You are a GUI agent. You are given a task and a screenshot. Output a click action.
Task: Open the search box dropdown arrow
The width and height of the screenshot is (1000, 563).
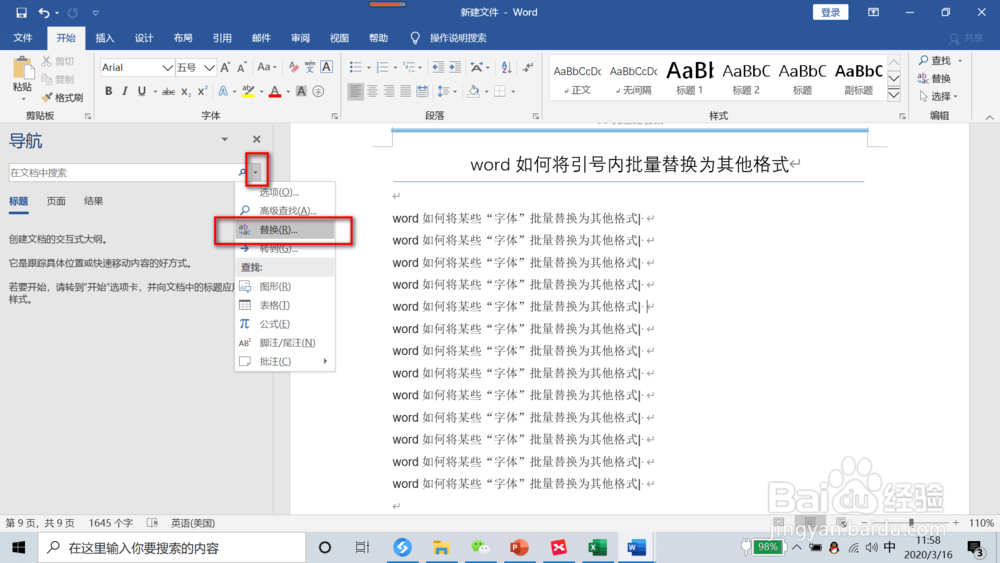click(x=256, y=172)
